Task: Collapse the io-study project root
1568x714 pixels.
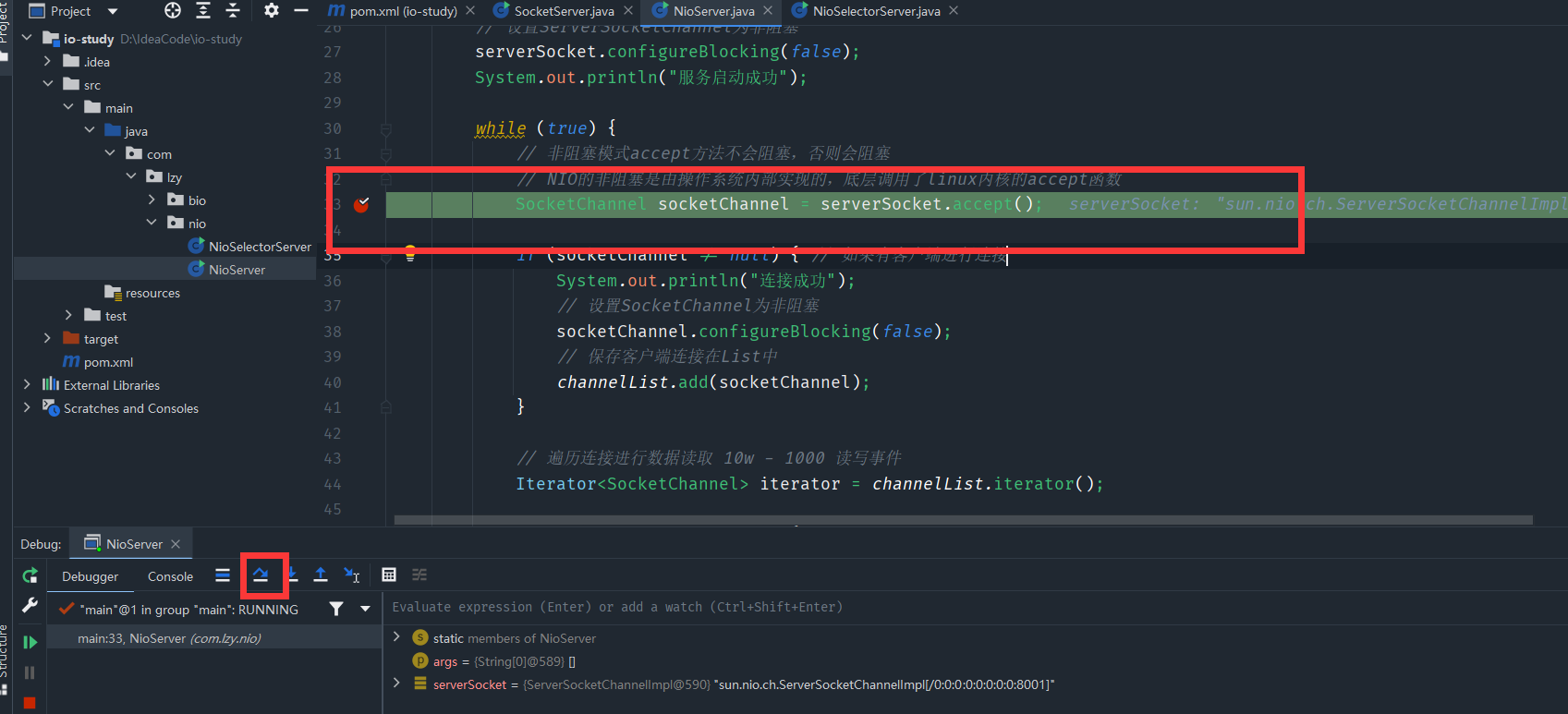Action: [27, 39]
